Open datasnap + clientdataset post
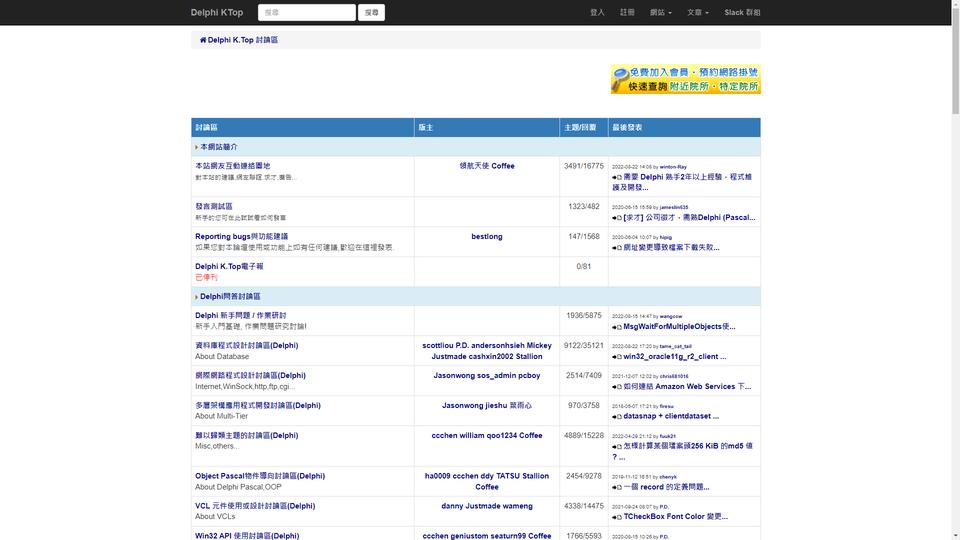Screen dimensions: 960x540 tap(671, 416)
